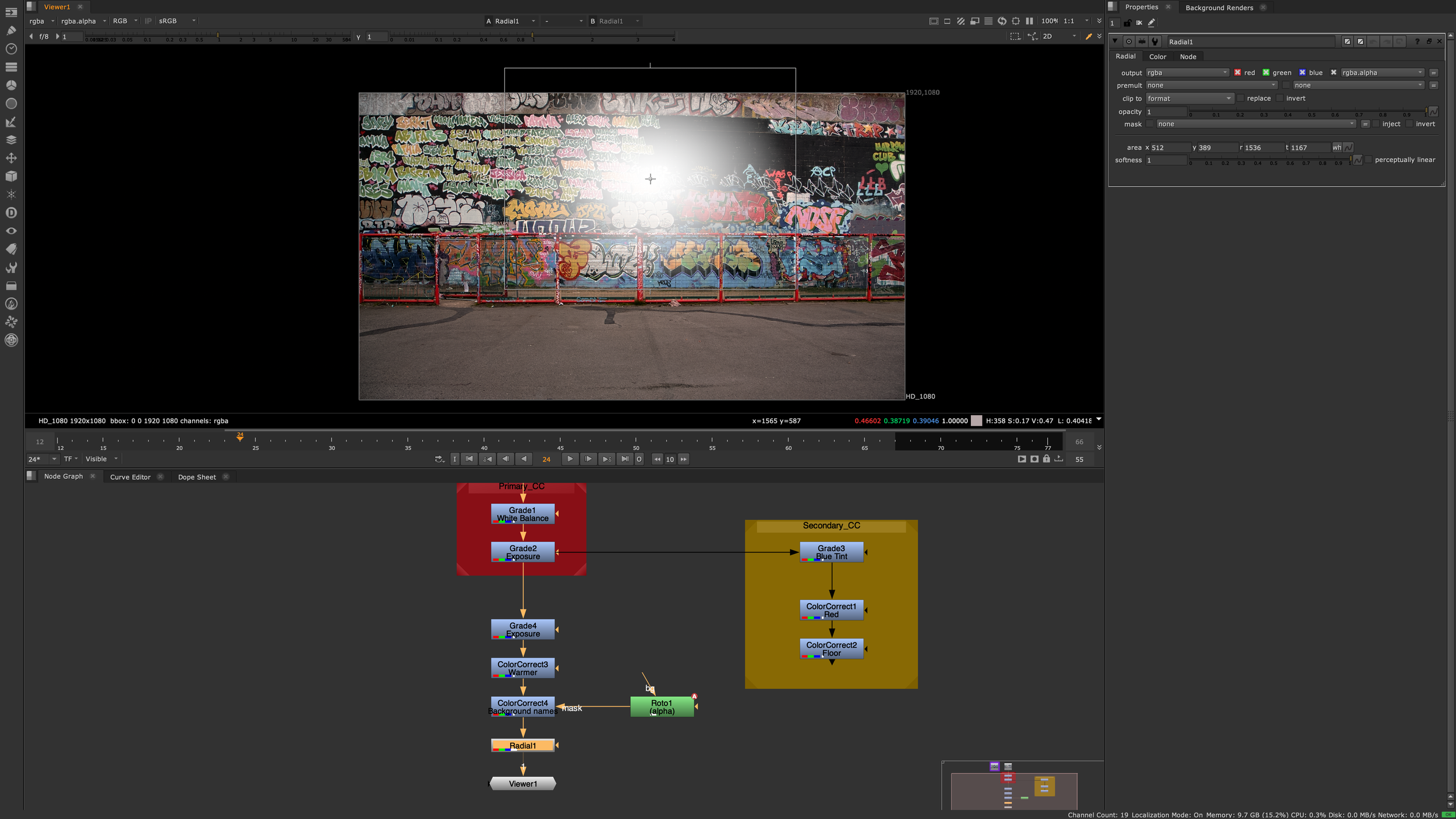Open the clip to format dropdown
1456x819 pixels.
click(1189, 98)
